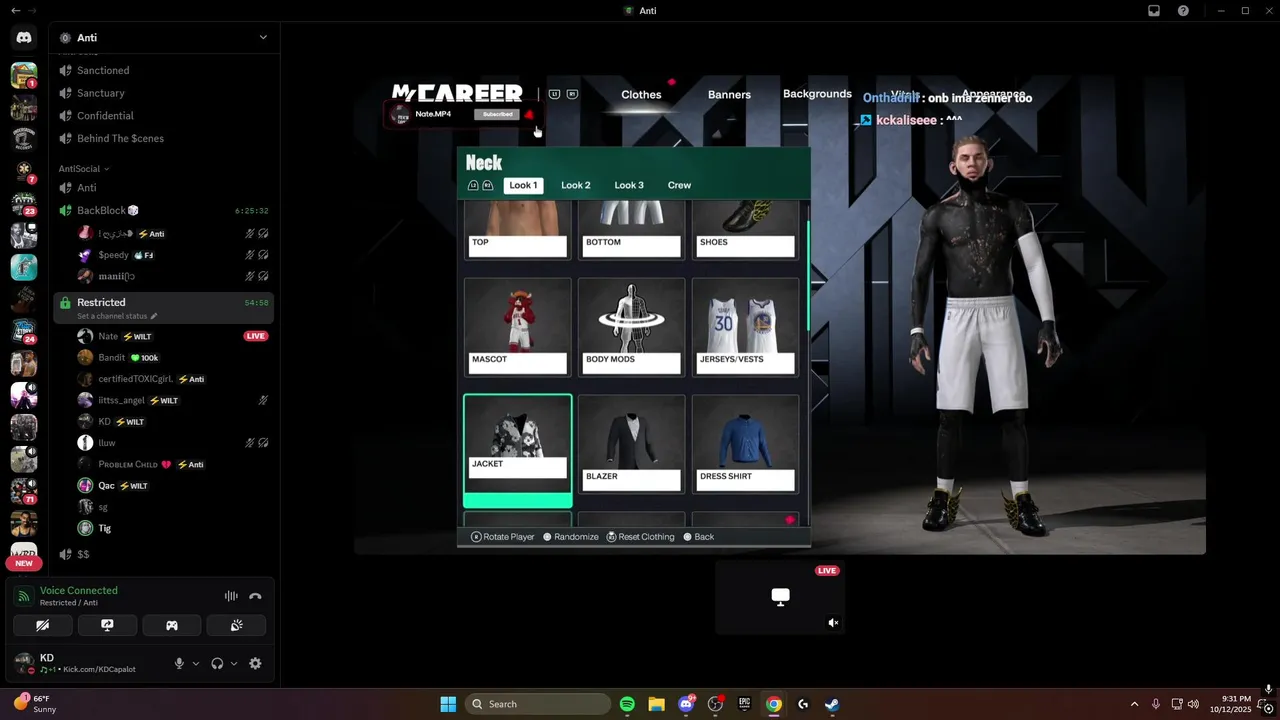Click Rotate Player prompt in the stream
1280x720 pixels.
503,537
